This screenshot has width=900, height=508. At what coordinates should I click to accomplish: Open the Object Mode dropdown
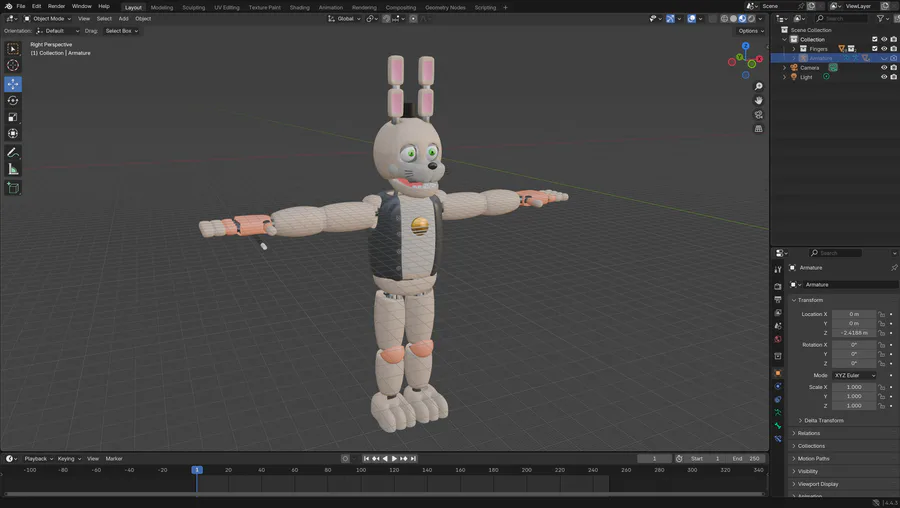(47, 18)
